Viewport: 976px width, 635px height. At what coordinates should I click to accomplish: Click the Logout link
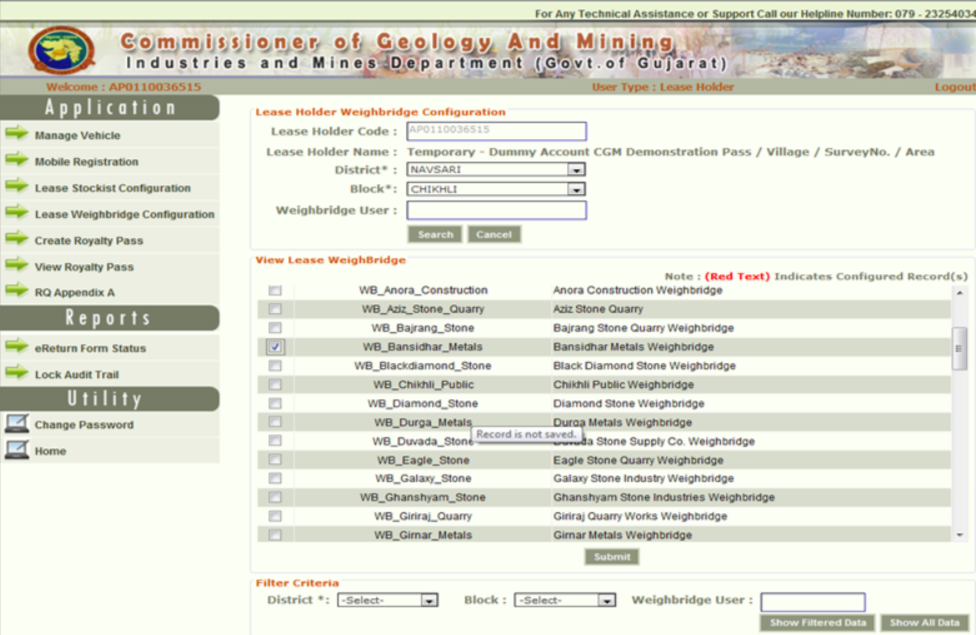(954, 87)
